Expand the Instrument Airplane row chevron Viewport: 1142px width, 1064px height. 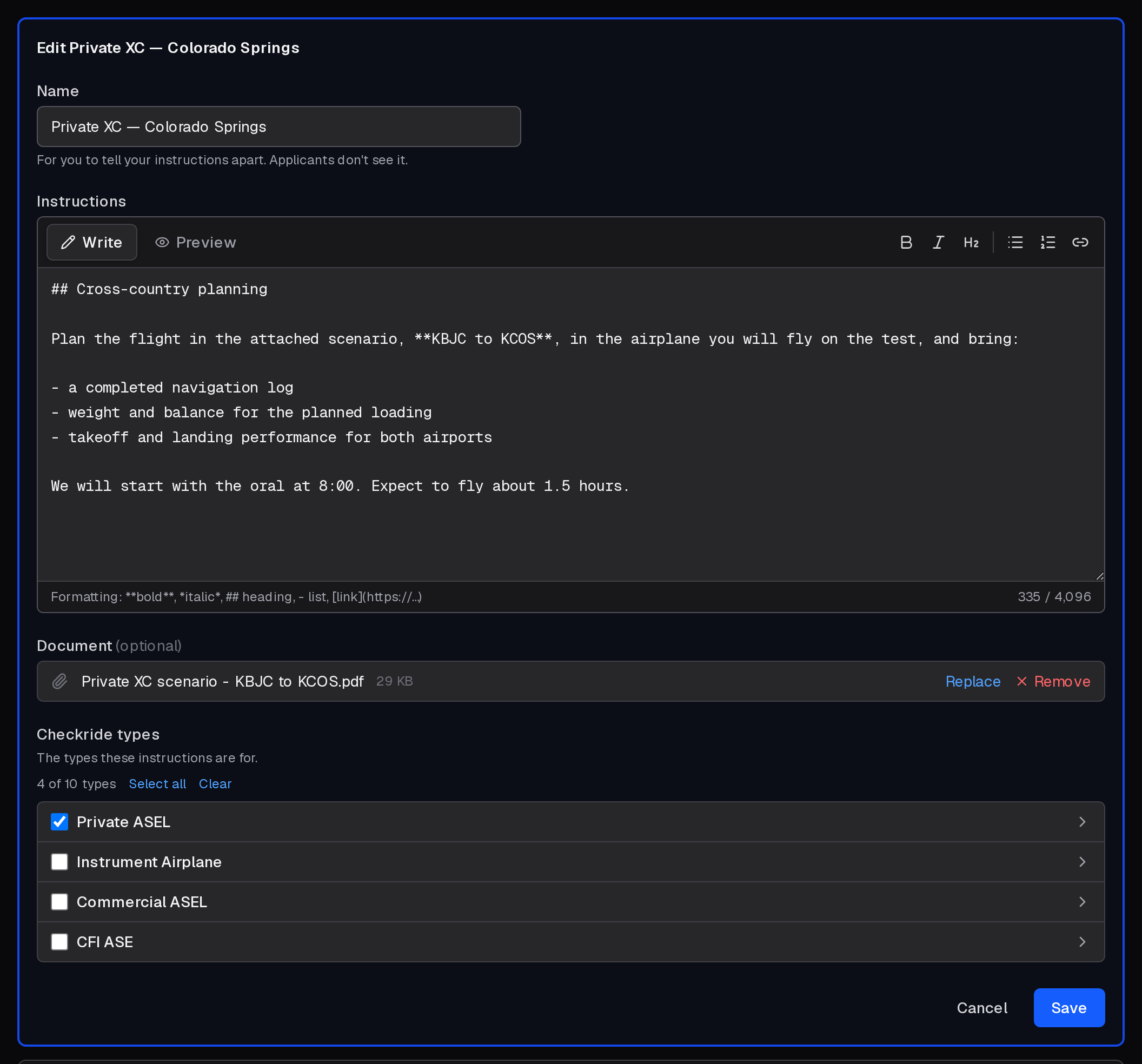1083,862
